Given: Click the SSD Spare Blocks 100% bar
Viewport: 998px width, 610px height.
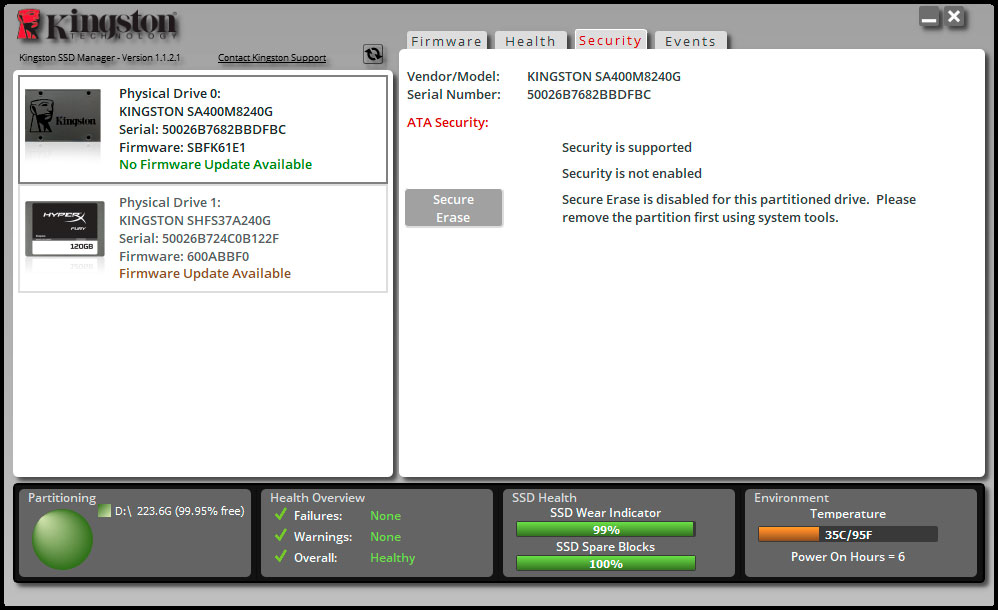Looking at the screenshot, I should coord(605,564).
